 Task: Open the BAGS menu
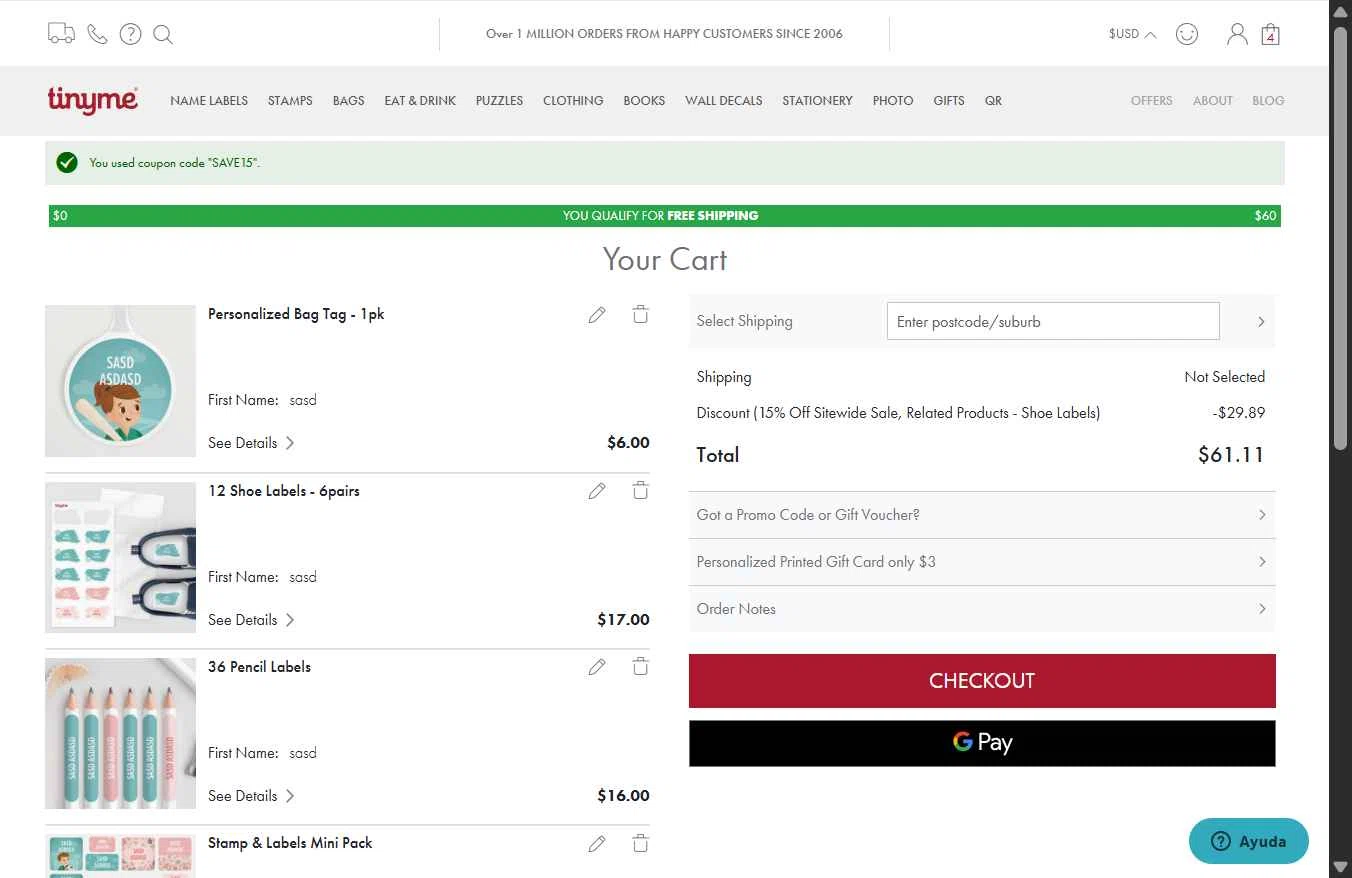(x=348, y=101)
